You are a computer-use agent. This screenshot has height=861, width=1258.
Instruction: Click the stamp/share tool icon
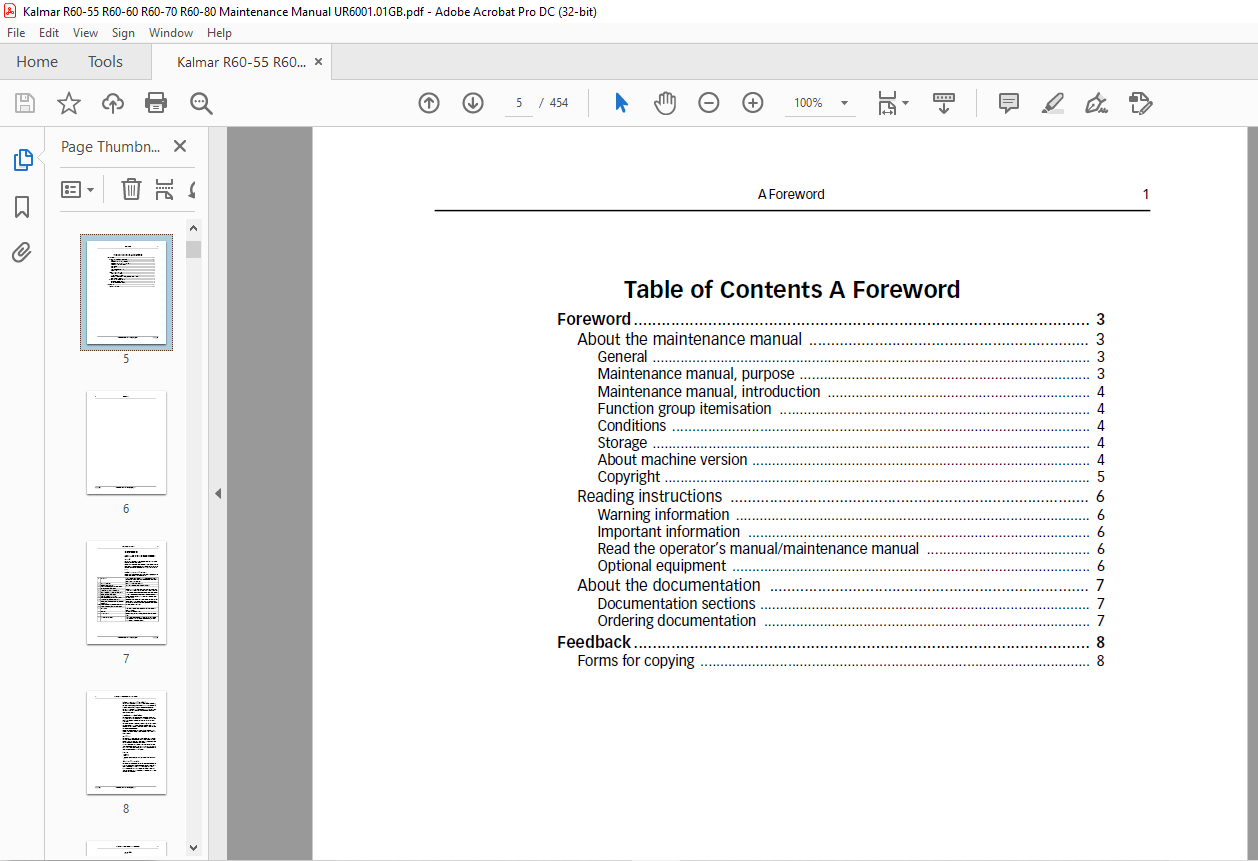point(1141,103)
